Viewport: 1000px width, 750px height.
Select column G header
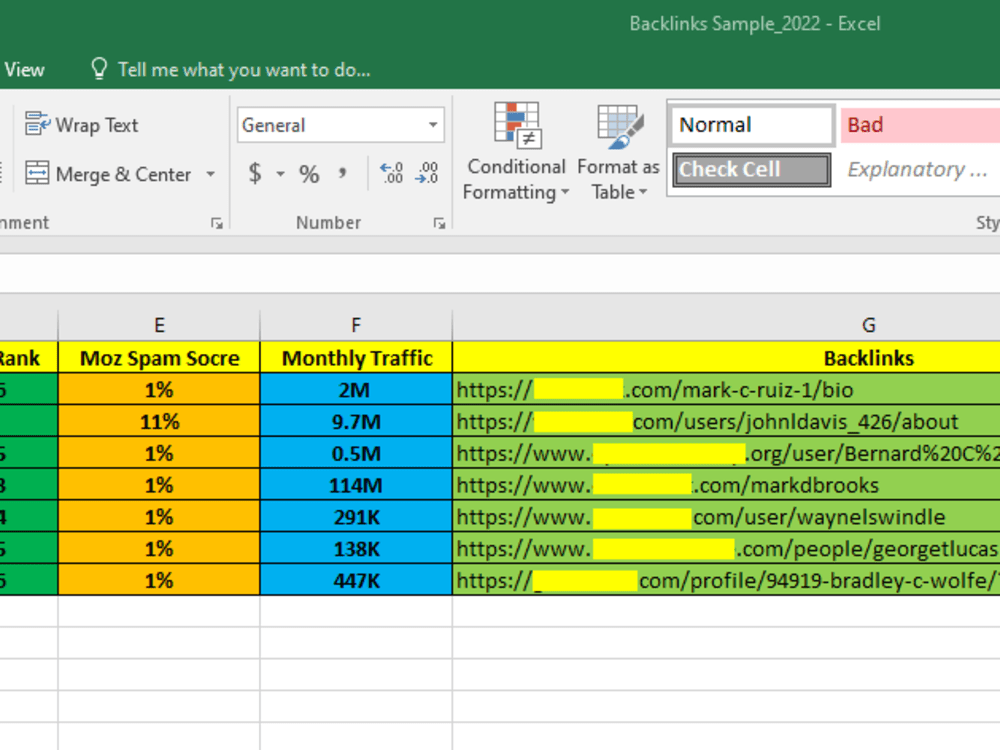726,325
